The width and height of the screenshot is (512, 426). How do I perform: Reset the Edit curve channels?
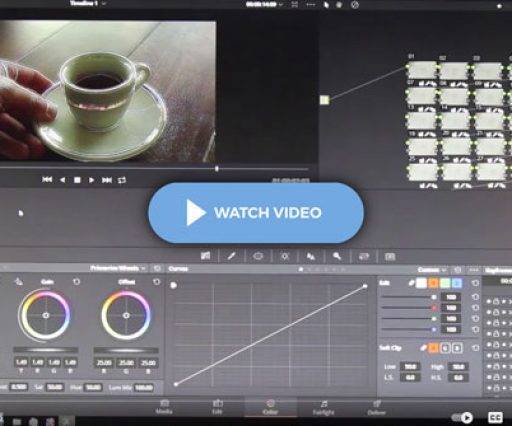pyautogui.click(x=476, y=283)
